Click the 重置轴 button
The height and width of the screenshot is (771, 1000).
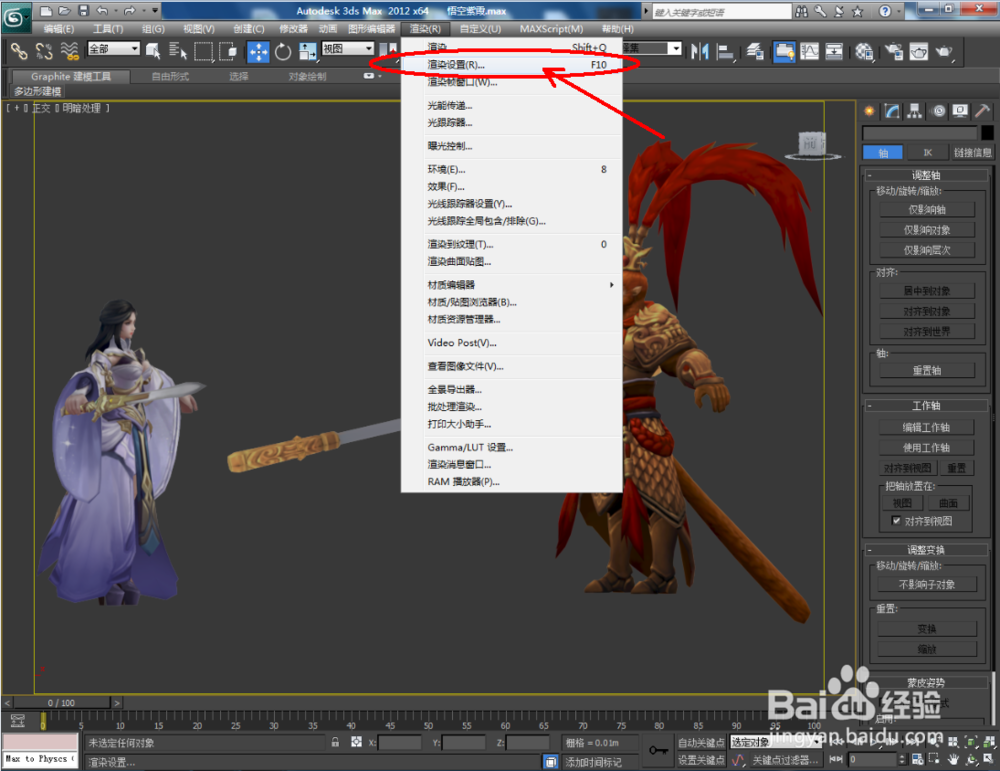tap(927, 371)
